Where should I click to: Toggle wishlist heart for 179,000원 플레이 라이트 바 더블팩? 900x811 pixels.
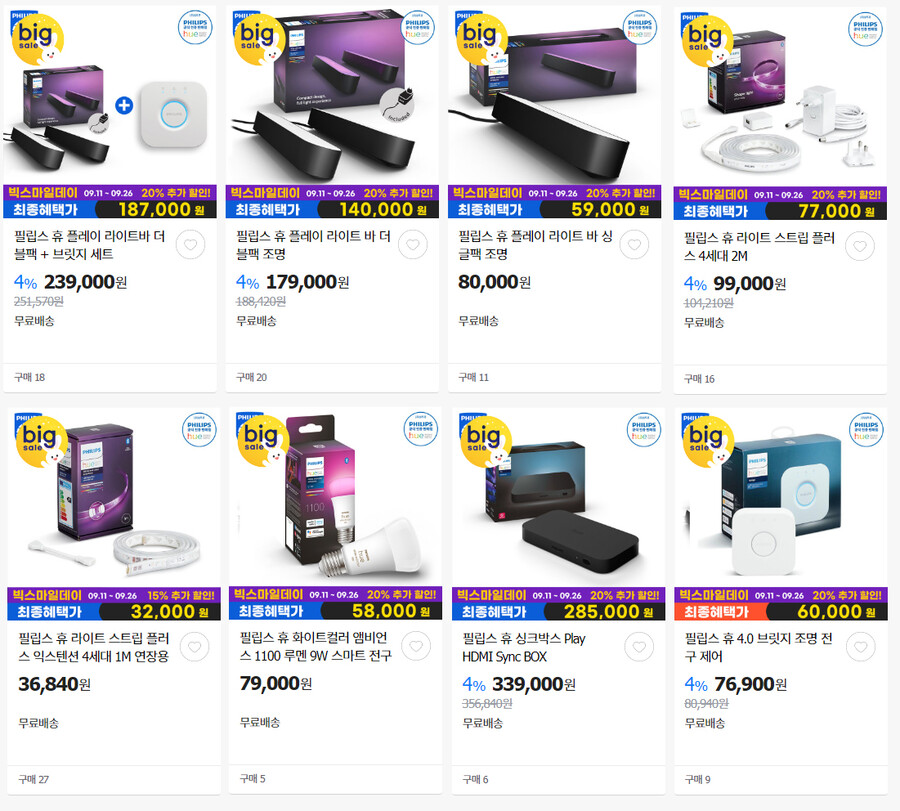[413, 245]
